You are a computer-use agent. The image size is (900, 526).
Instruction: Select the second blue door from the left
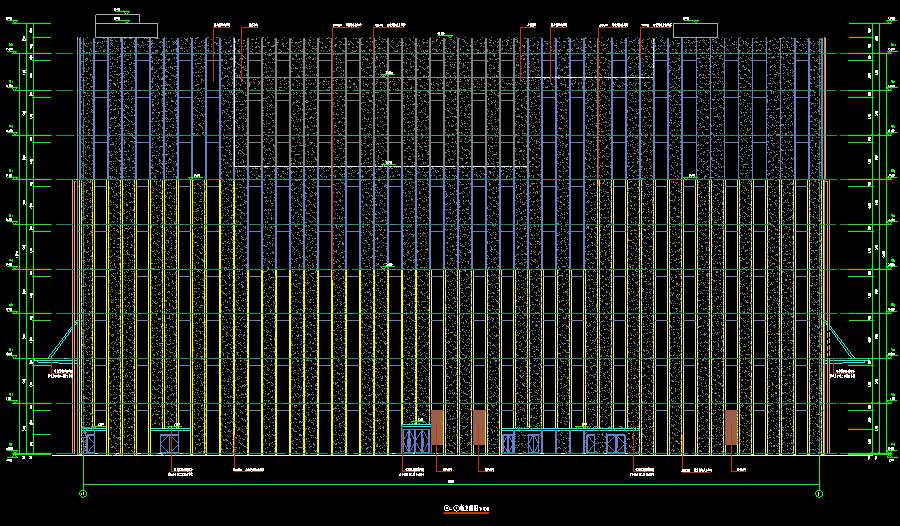[169, 441]
